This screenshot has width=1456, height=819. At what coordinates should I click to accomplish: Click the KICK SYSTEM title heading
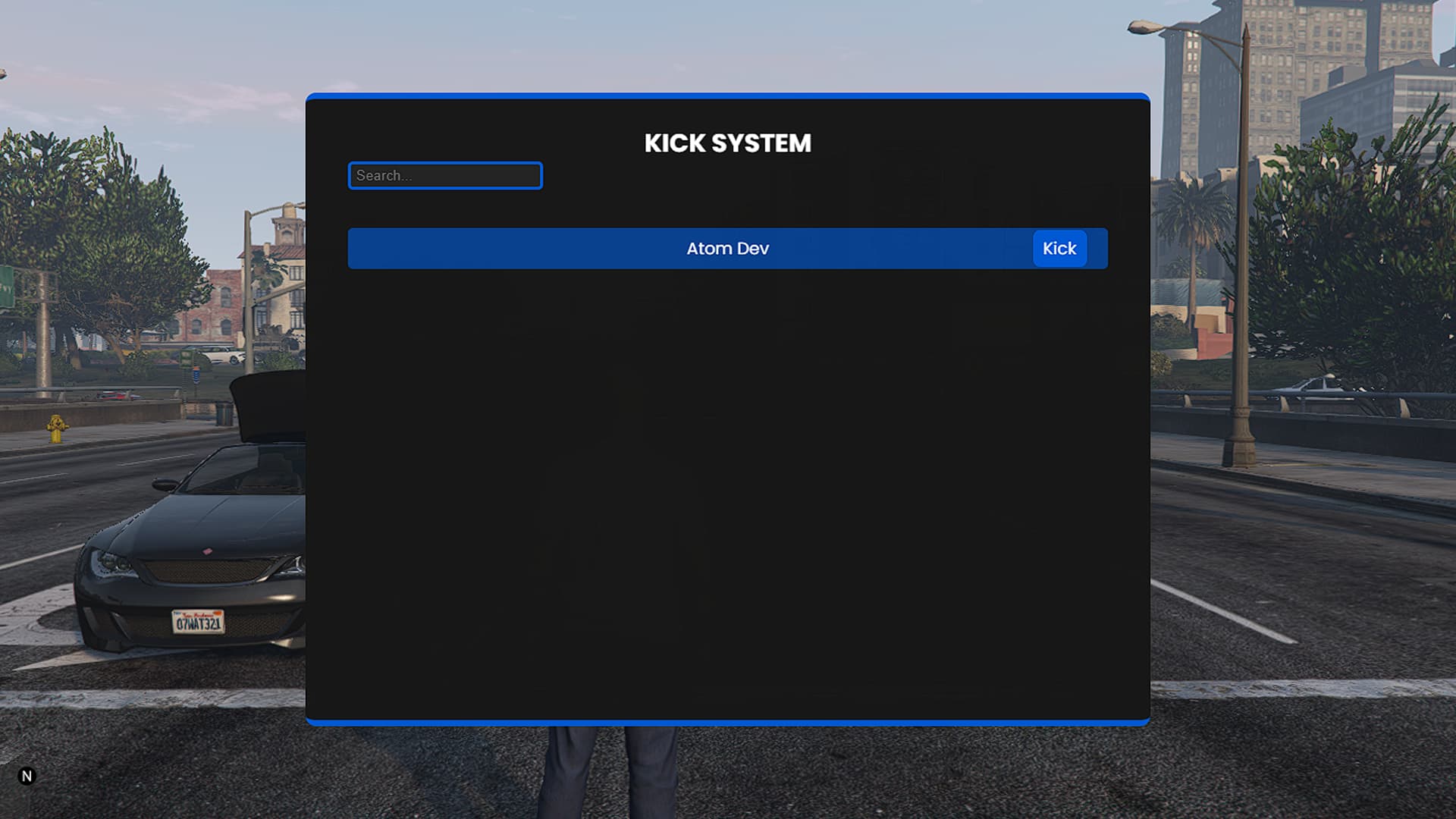[727, 143]
